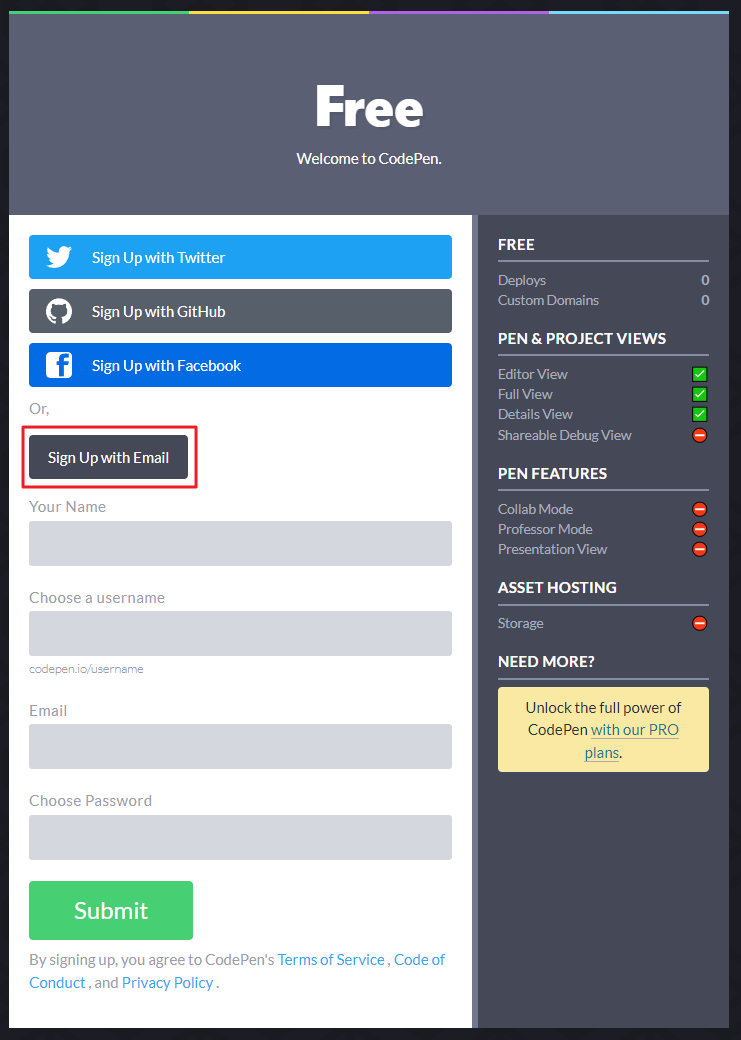Click red minus icon beside Professor Mode
Screen dimensions: 741x1040
(699, 529)
